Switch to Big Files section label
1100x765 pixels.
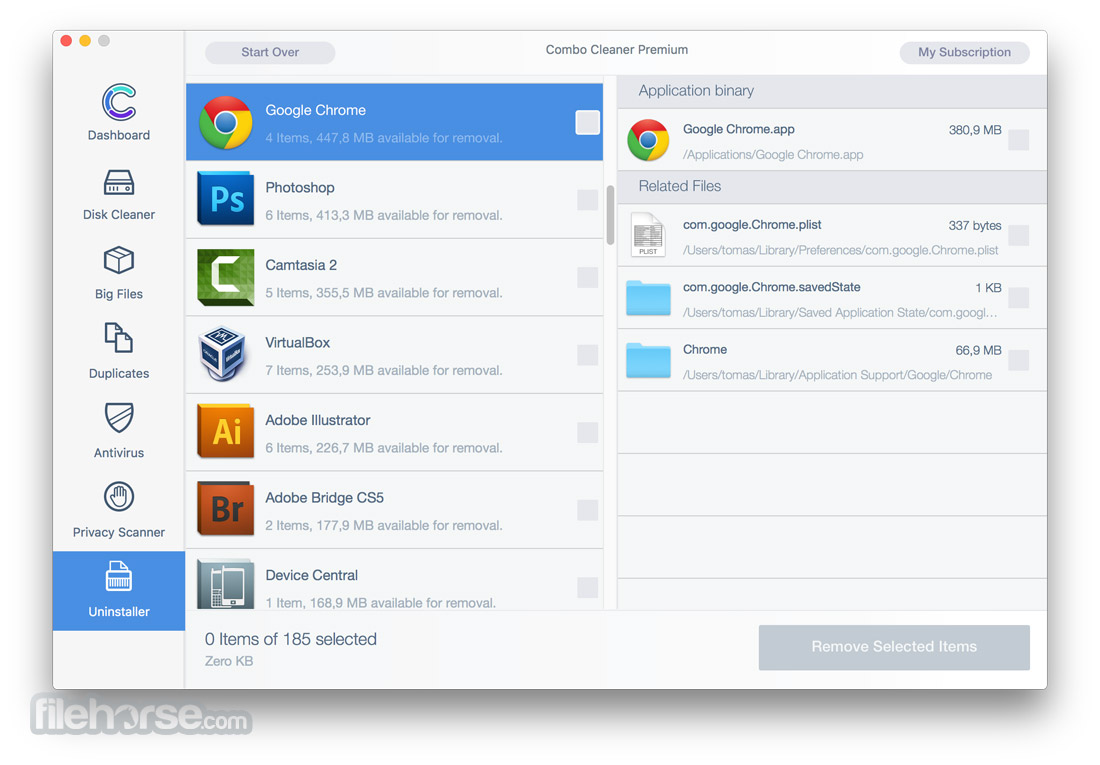[119, 293]
